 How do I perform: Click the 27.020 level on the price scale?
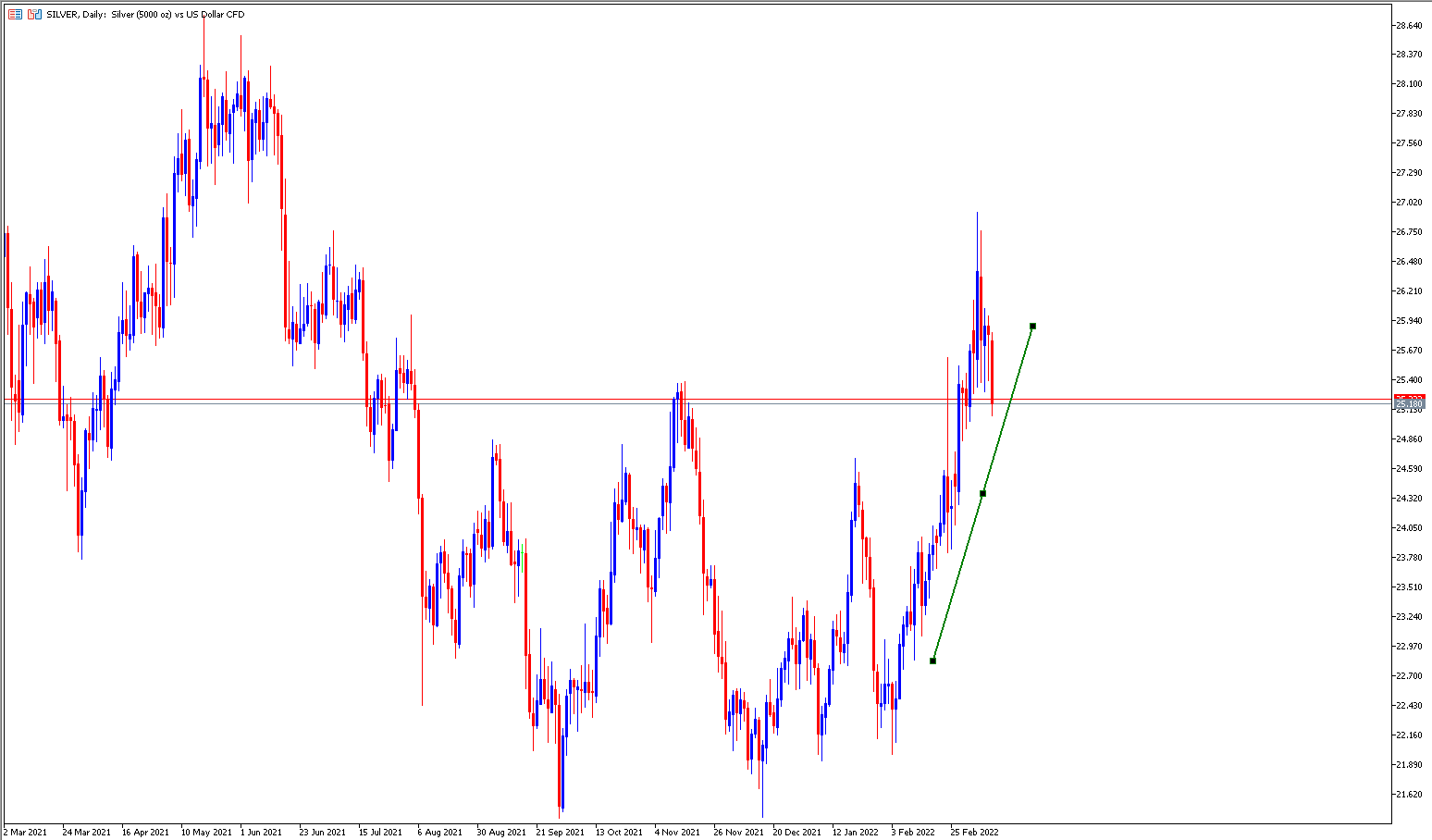click(1409, 203)
